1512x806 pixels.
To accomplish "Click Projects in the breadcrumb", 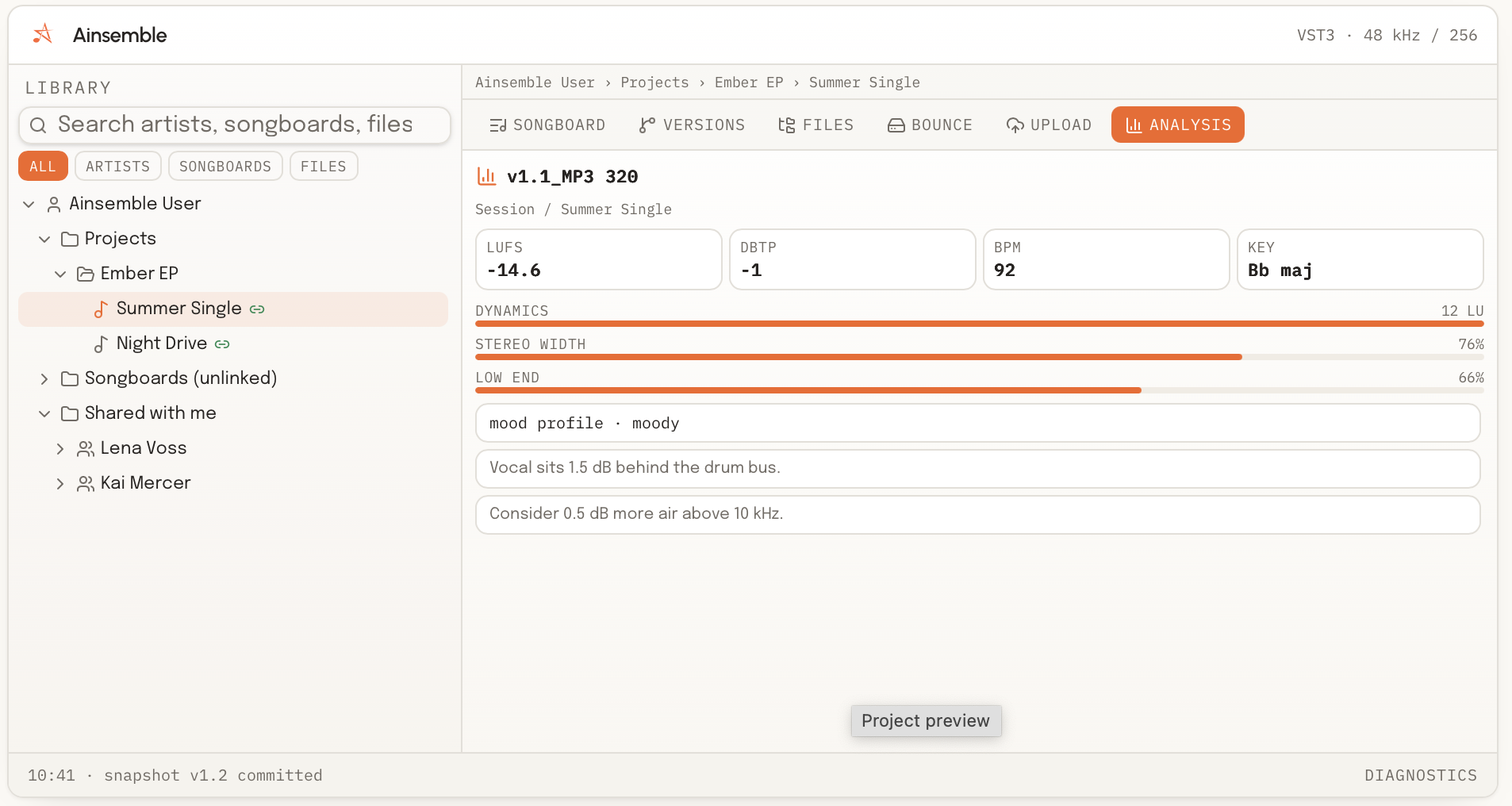I will tap(654, 83).
